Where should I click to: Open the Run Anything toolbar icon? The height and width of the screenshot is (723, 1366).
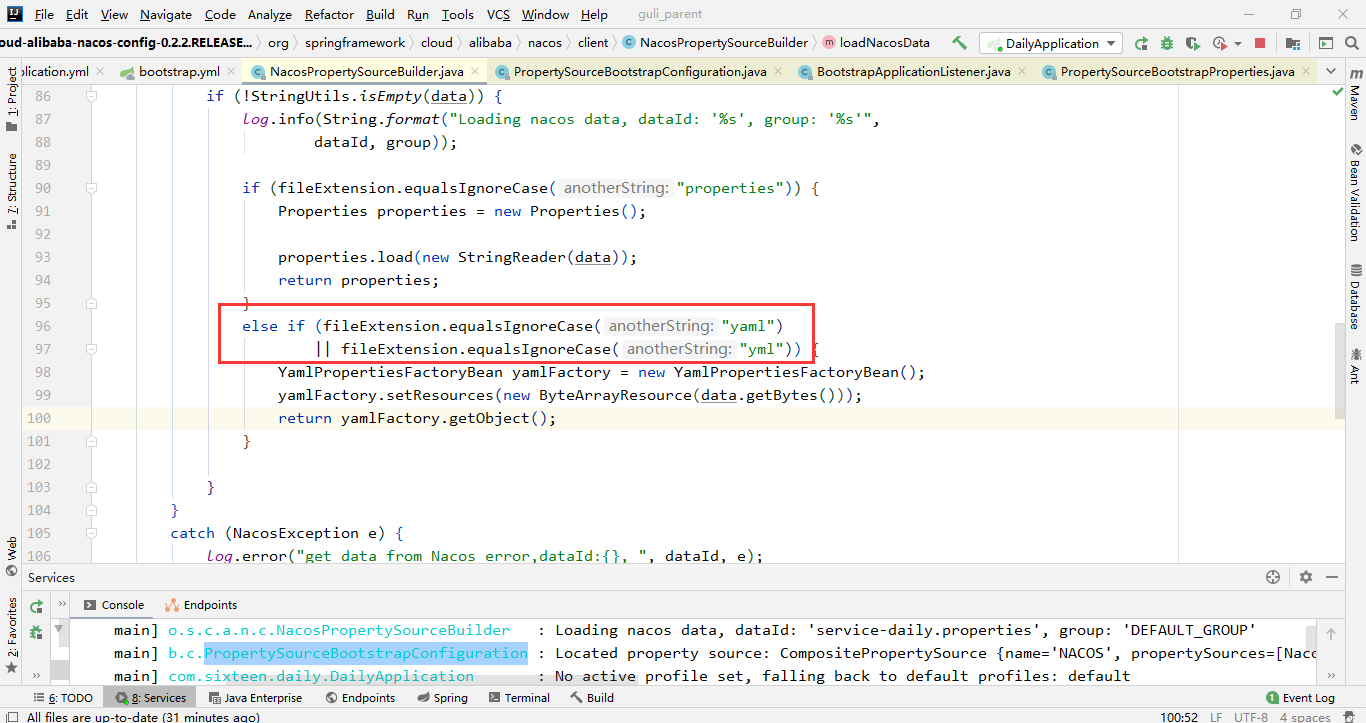[1326, 43]
